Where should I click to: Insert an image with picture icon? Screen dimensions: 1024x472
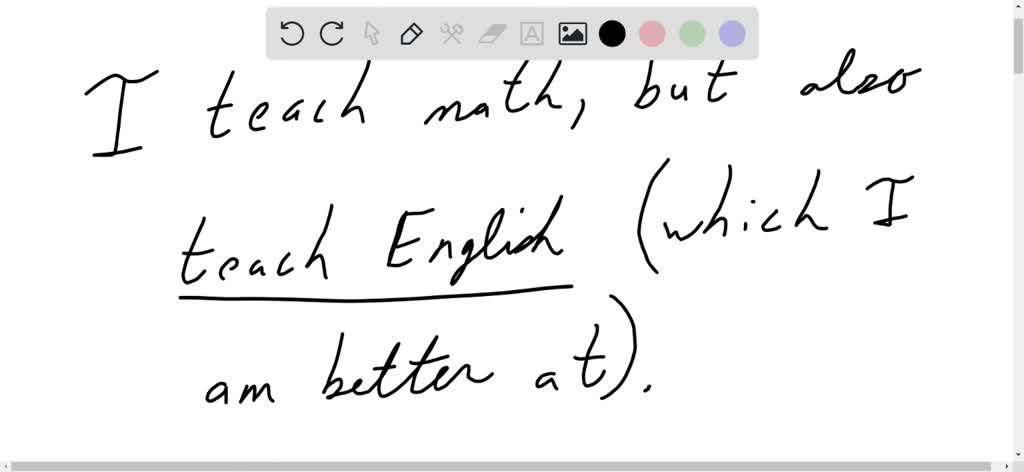click(572, 33)
